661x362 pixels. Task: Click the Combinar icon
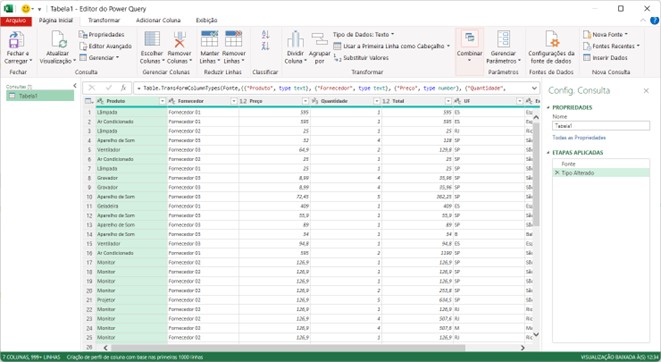coord(470,39)
